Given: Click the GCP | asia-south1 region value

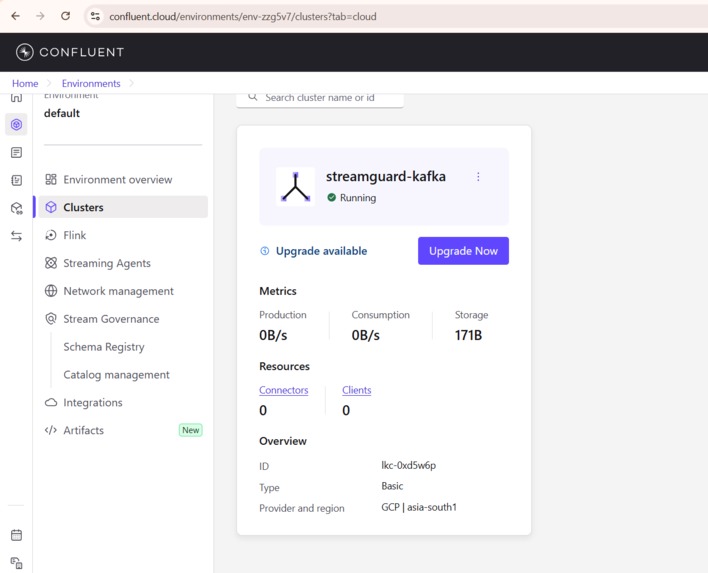Looking at the screenshot, I should tap(419, 508).
